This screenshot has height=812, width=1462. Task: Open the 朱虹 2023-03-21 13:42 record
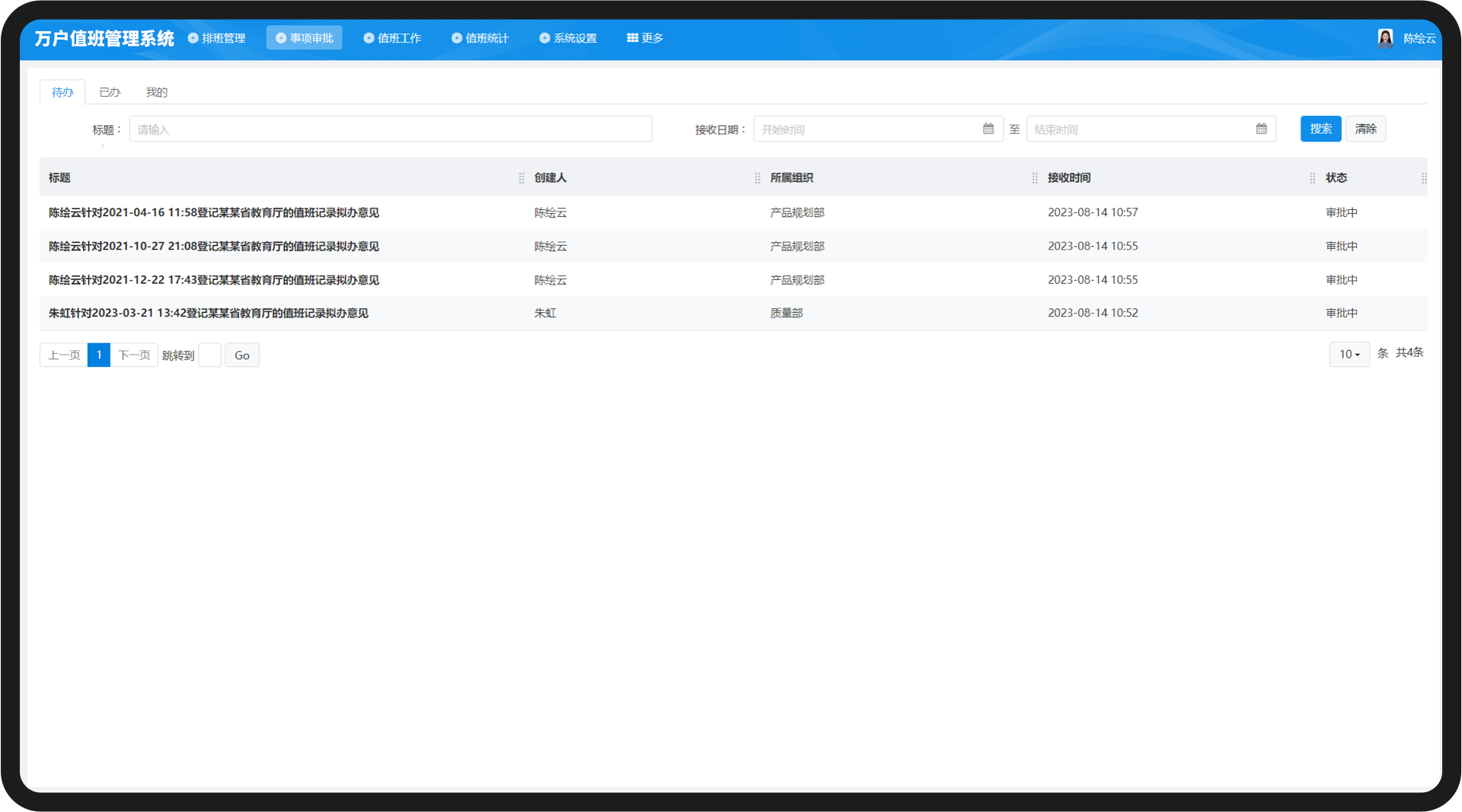click(209, 313)
